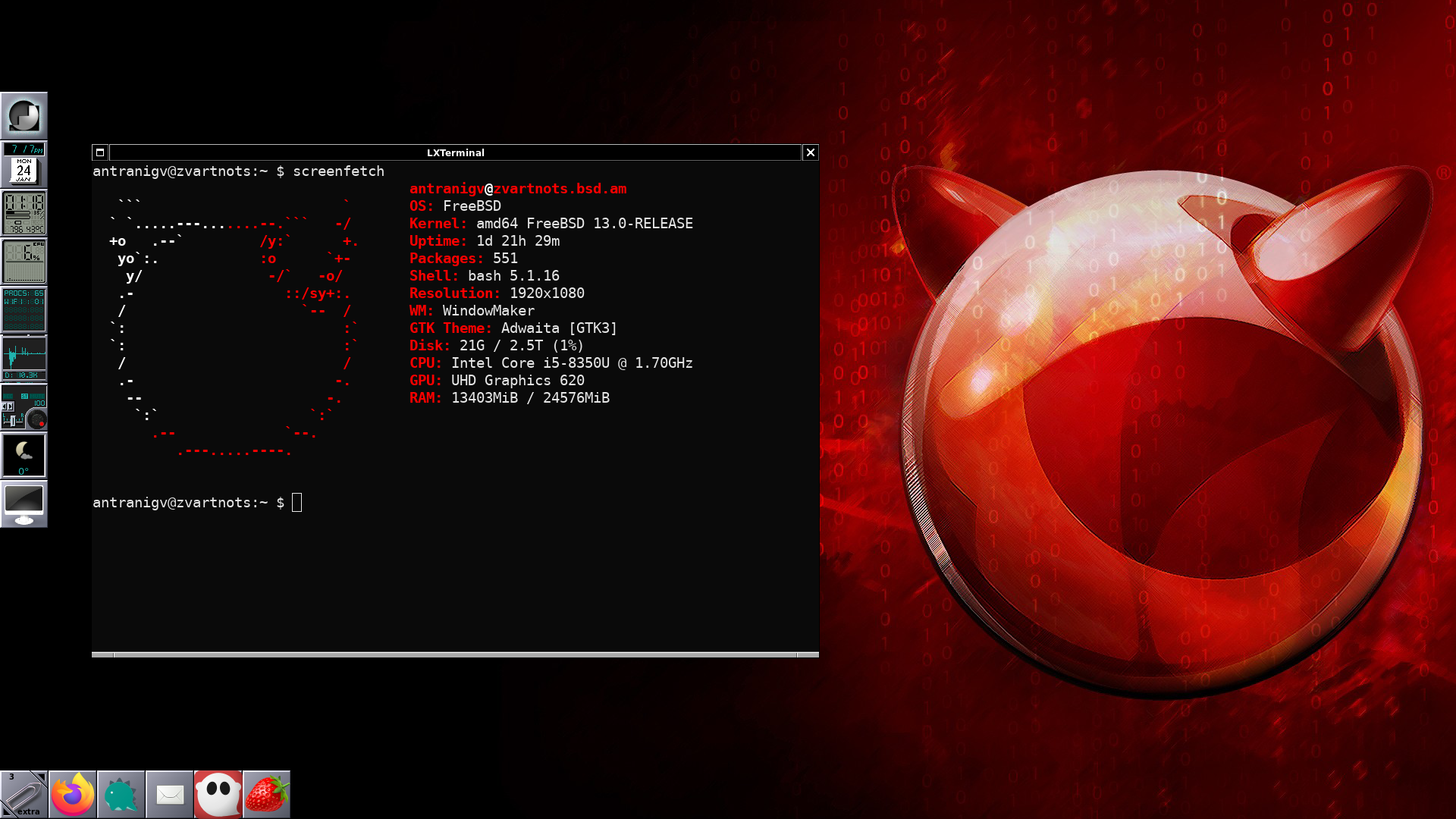Open the strawberry application icon

pos(267,795)
